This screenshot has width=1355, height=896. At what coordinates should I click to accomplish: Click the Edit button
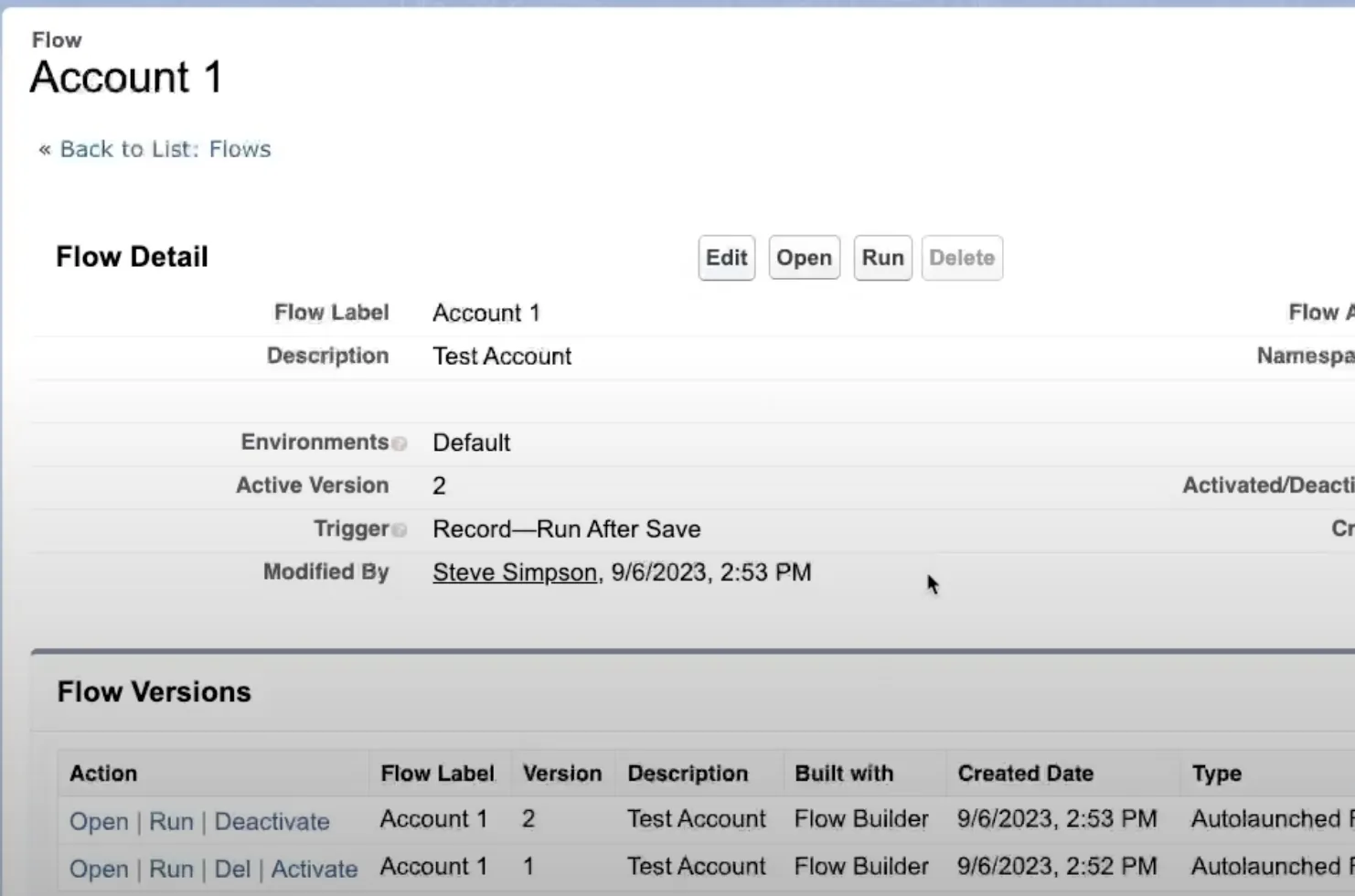727,258
